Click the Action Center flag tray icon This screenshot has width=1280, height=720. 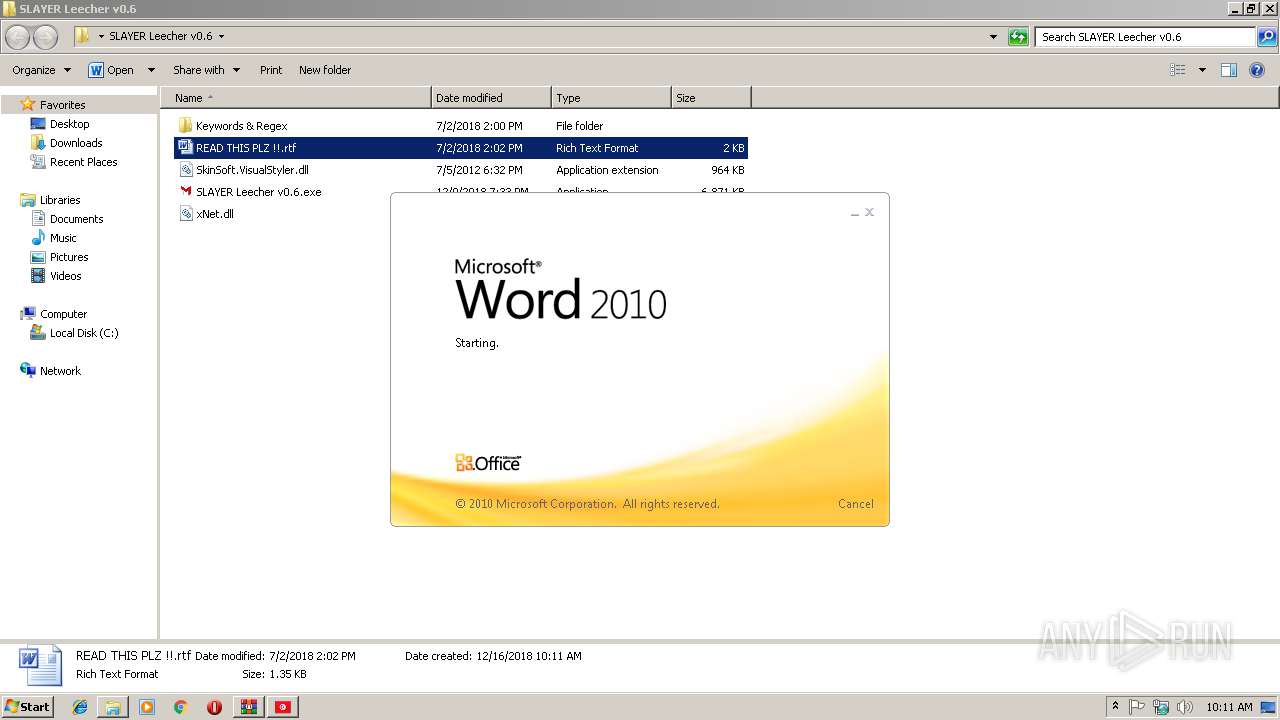1137,707
